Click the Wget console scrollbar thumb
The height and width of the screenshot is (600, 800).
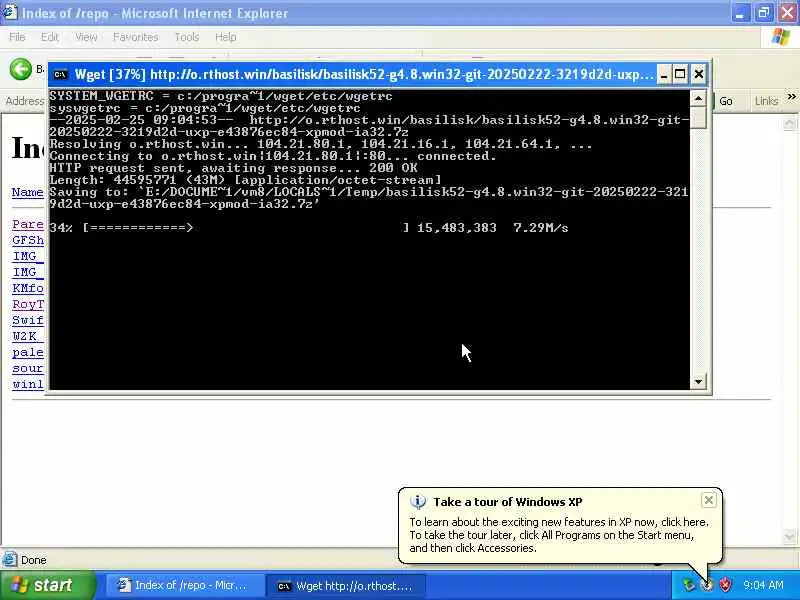coord(698,117)
